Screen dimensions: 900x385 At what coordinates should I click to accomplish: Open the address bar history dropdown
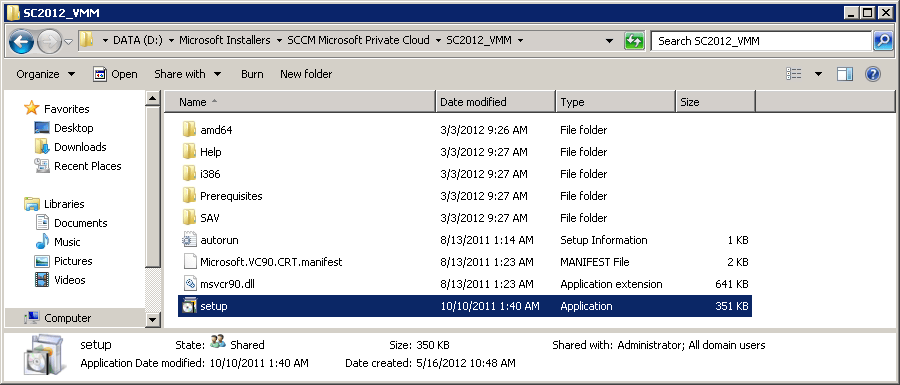point(610,41)
